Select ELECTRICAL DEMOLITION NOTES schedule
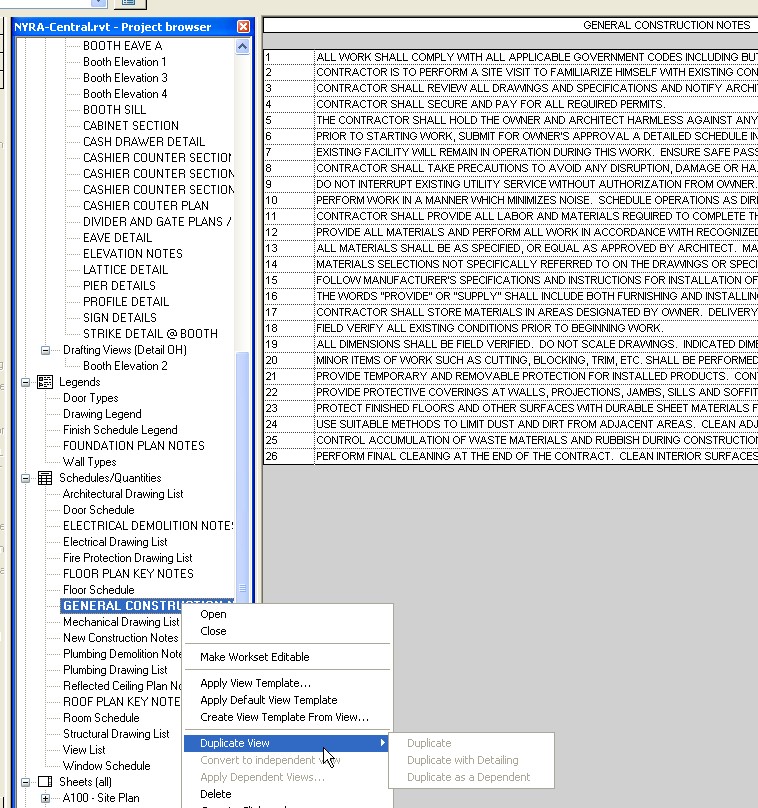 pyautogui.click(x=148, y=526)
